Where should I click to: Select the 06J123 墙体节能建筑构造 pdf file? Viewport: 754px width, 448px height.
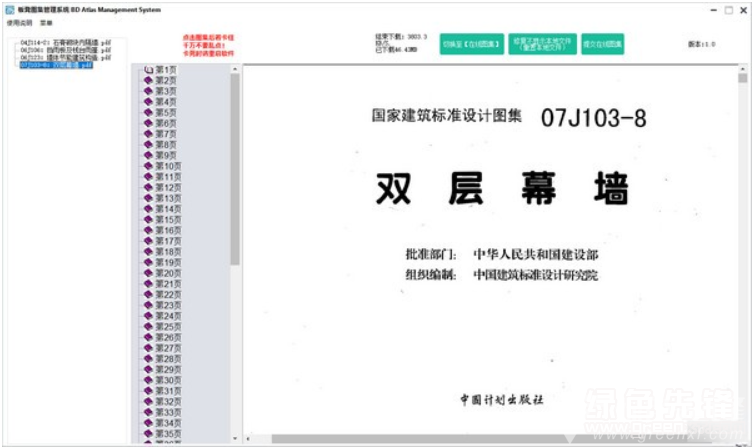65,57
